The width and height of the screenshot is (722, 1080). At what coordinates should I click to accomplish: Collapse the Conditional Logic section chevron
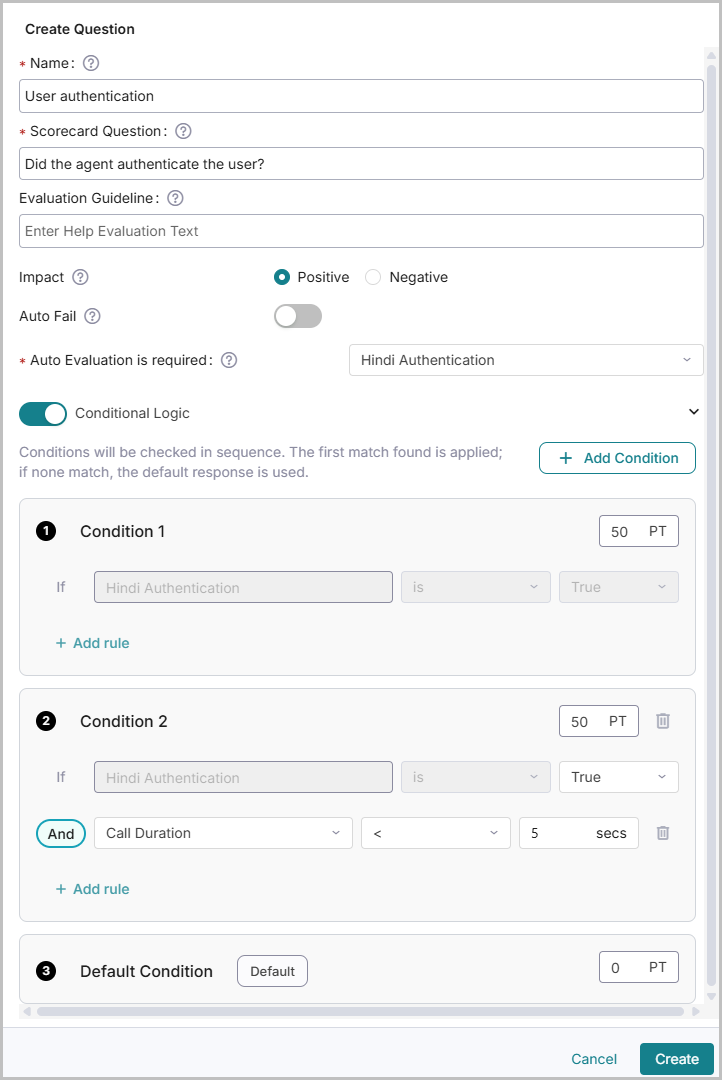[x=694, y=412]
